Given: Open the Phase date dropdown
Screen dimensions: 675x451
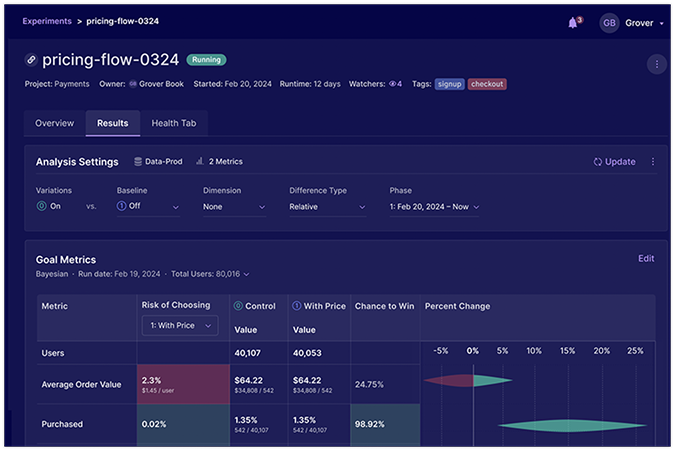Looking at the screenshot, I should point(434,207).
